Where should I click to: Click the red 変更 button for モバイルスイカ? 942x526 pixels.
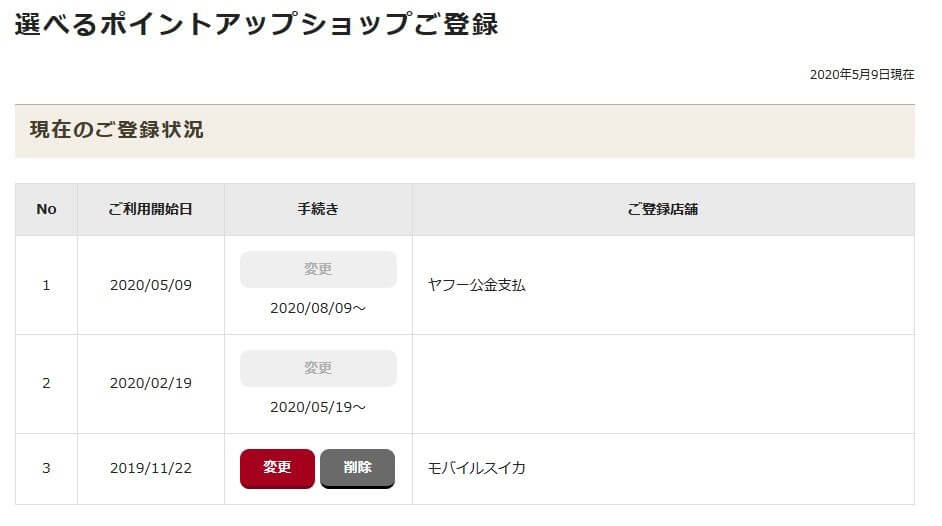277,467
